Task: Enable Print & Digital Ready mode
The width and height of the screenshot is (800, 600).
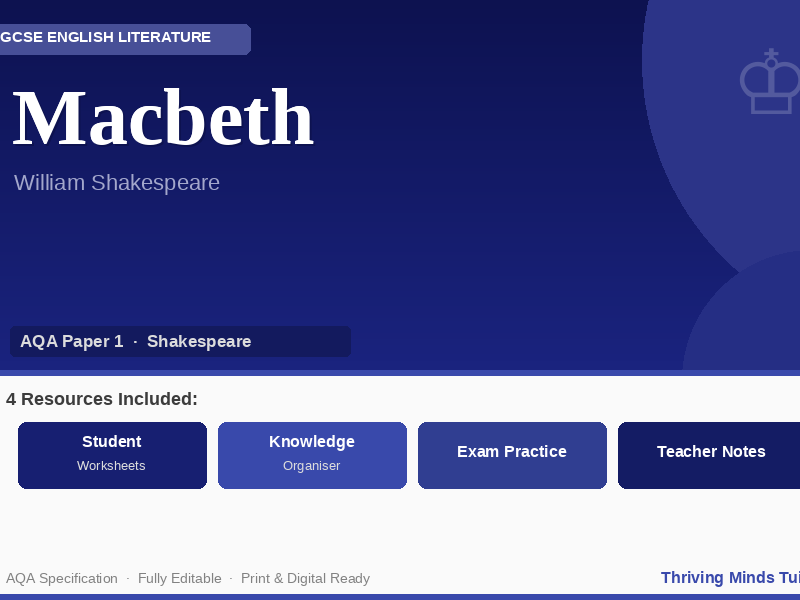Action: [x=305, y=578]
